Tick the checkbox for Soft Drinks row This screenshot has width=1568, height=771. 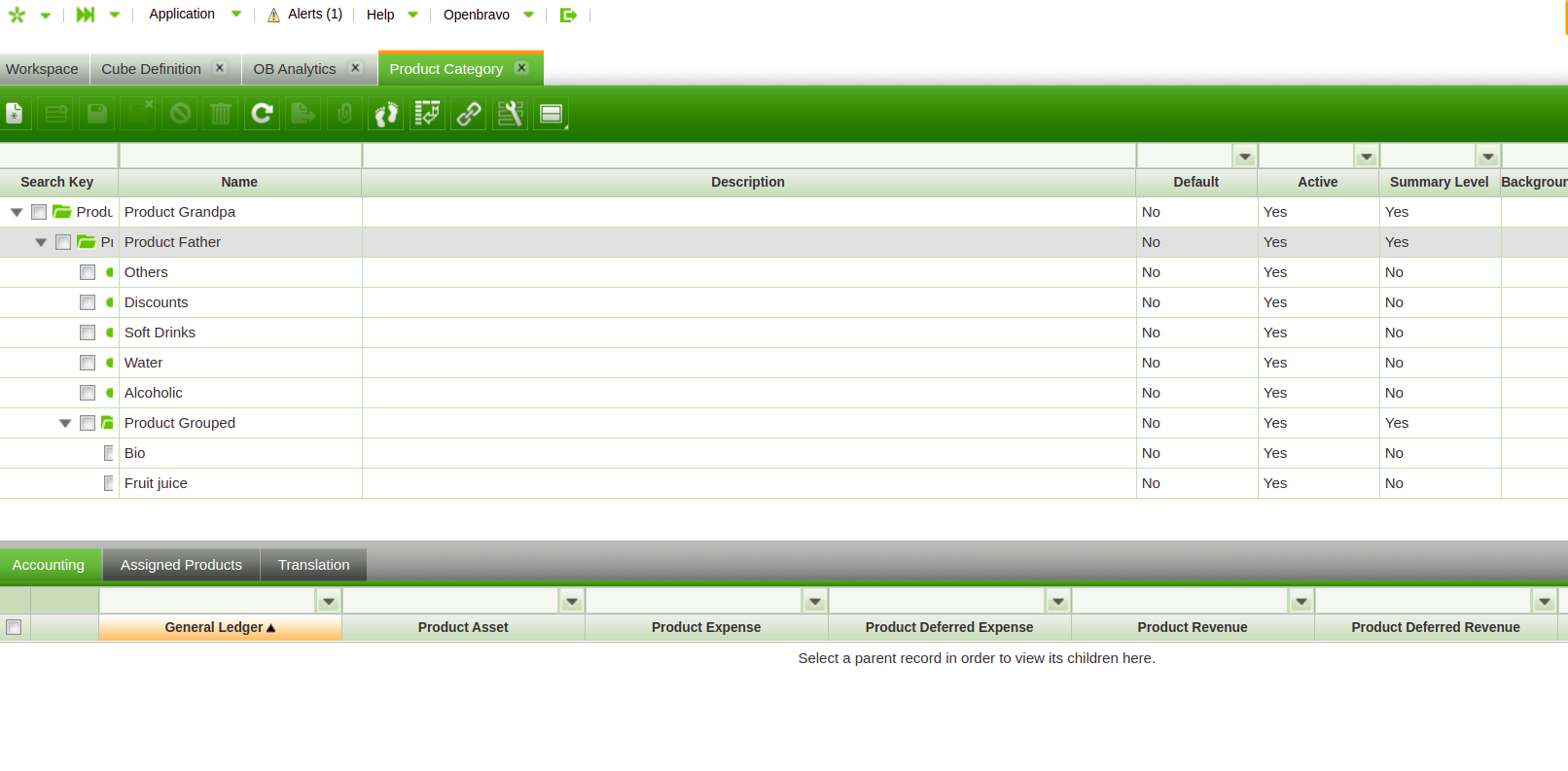click(88, 333)
